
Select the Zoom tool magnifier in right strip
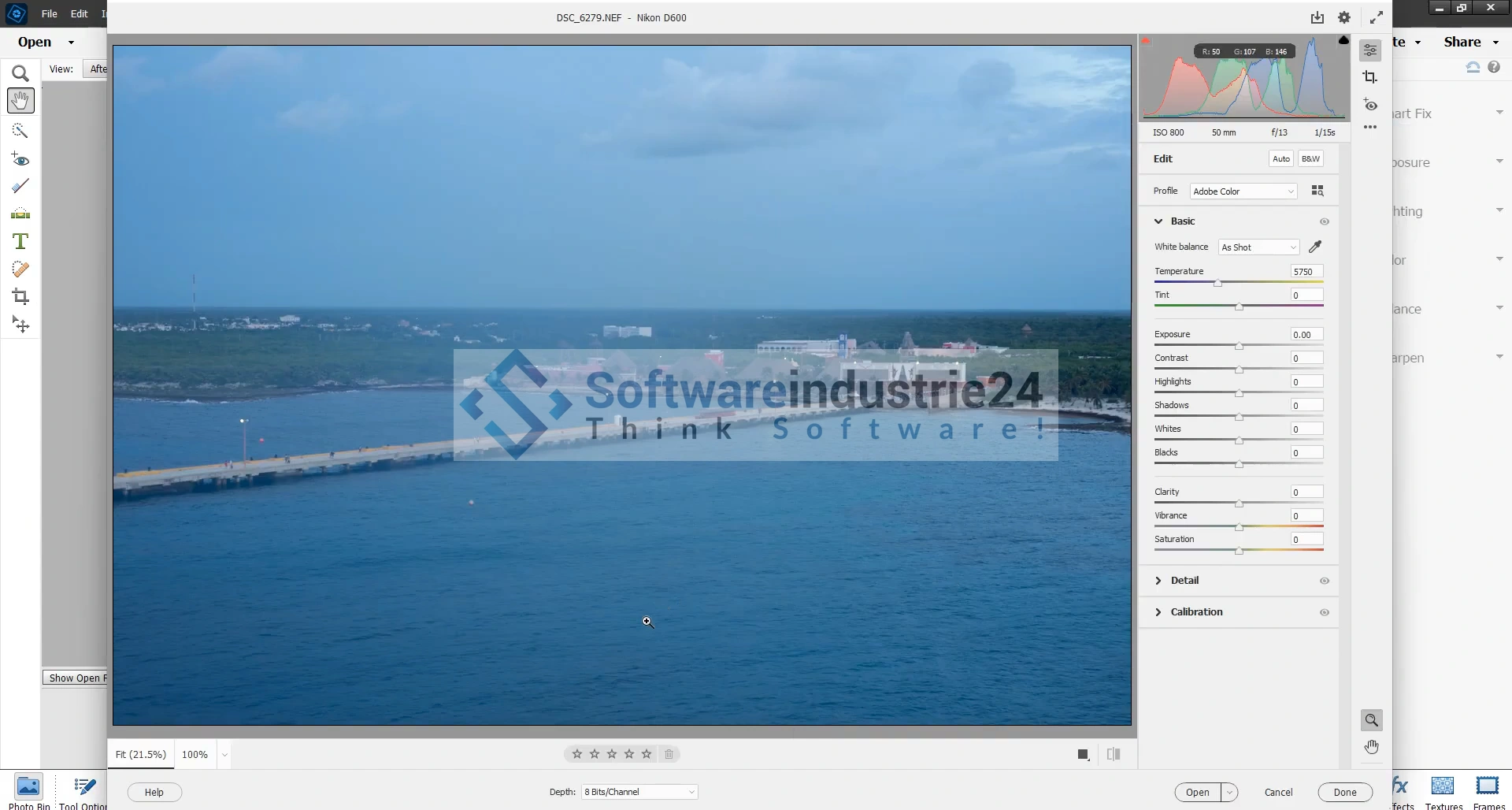click(x=1371, y=720)
